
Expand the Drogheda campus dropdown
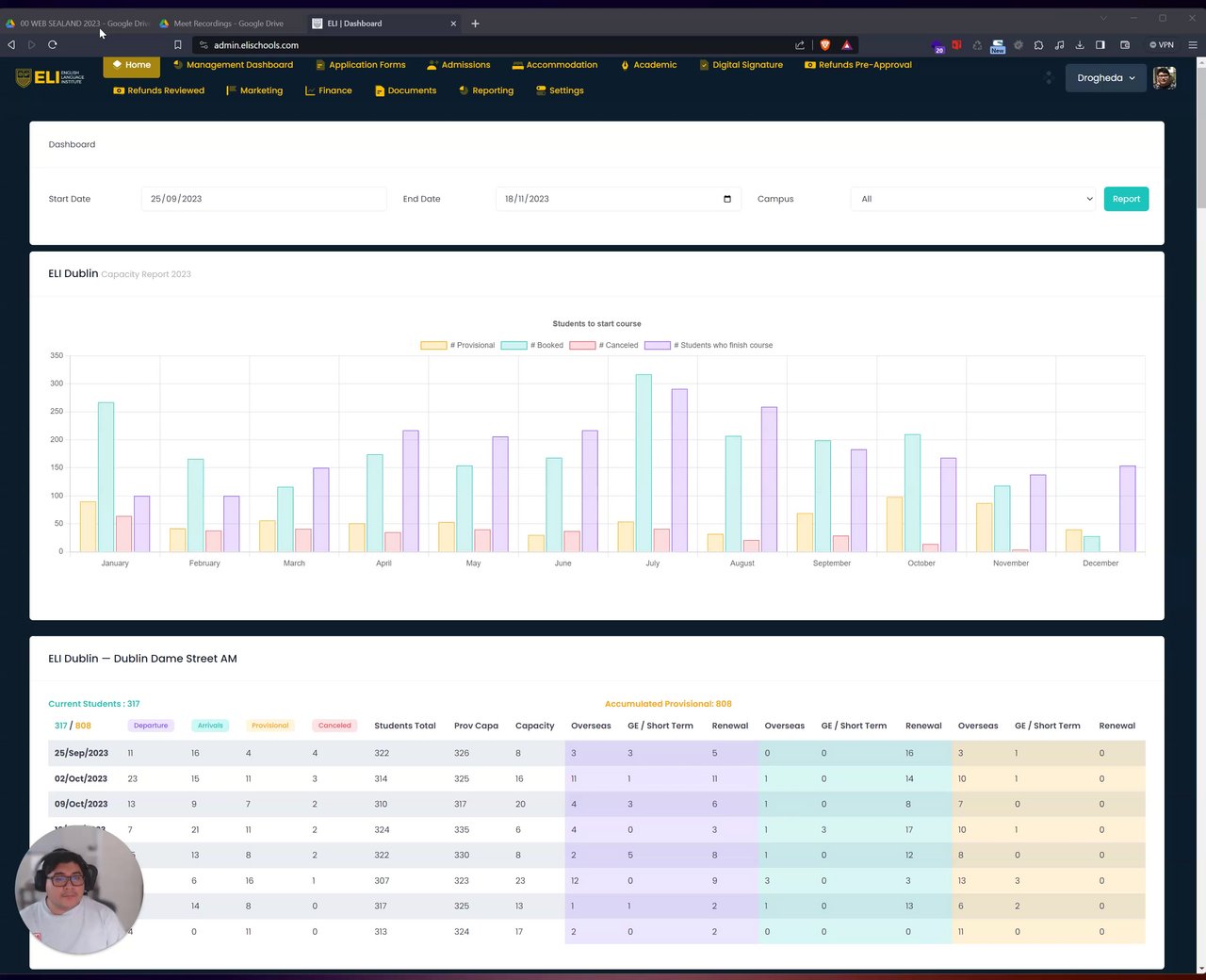[x=1105, y=78]
